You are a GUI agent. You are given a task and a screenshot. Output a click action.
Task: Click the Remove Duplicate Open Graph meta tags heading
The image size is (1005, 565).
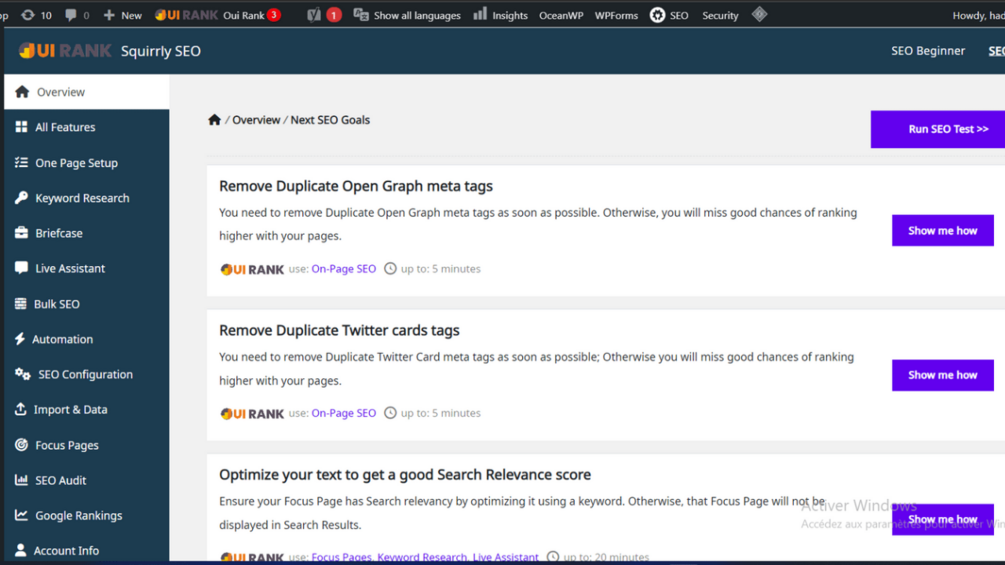coord(356,186)
